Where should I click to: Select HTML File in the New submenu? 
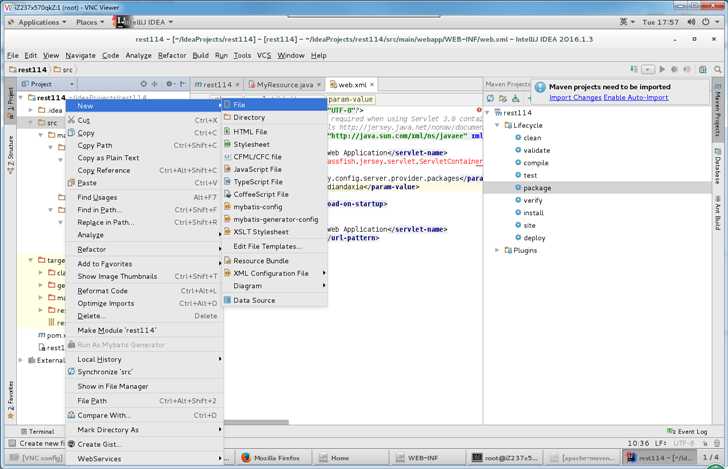tap(275, 132)
